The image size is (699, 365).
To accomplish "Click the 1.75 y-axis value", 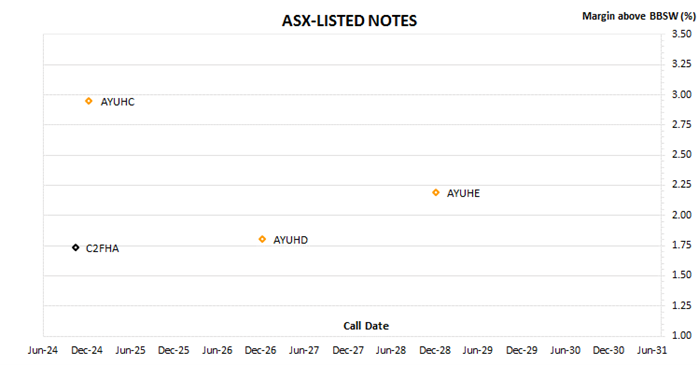I will click(682, 245).
